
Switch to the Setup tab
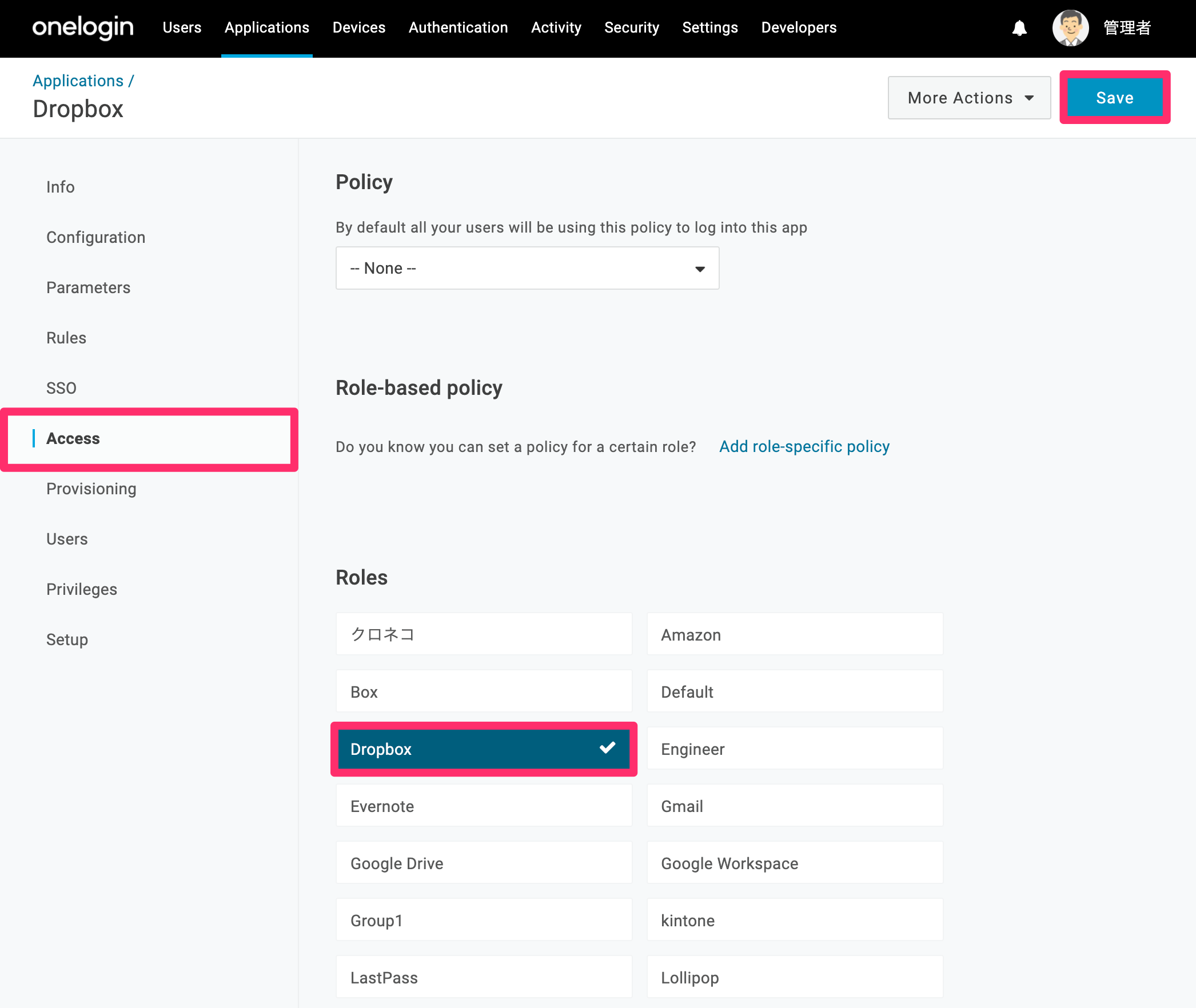click(x=67, y=639)
